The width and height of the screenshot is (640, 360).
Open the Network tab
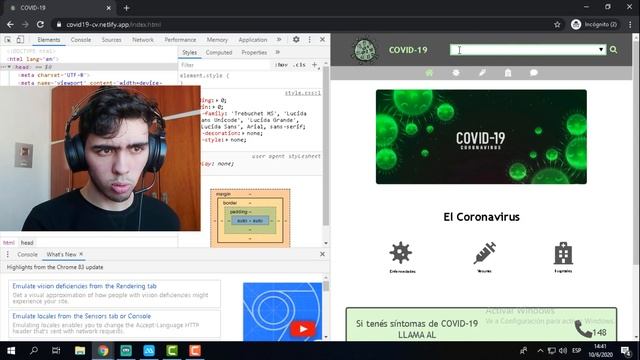(x=143, y=40)
